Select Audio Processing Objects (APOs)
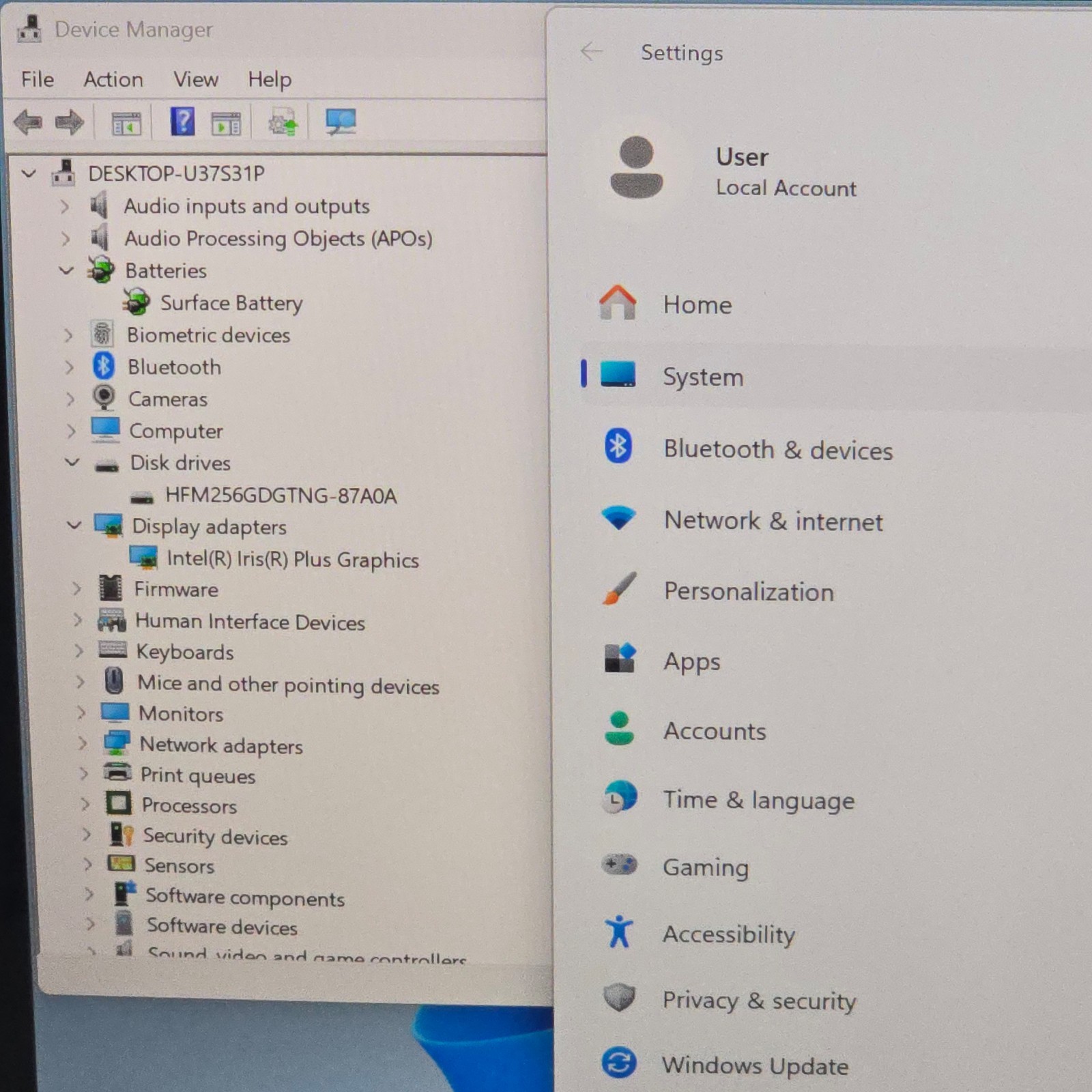 click(x=278, y=239)
